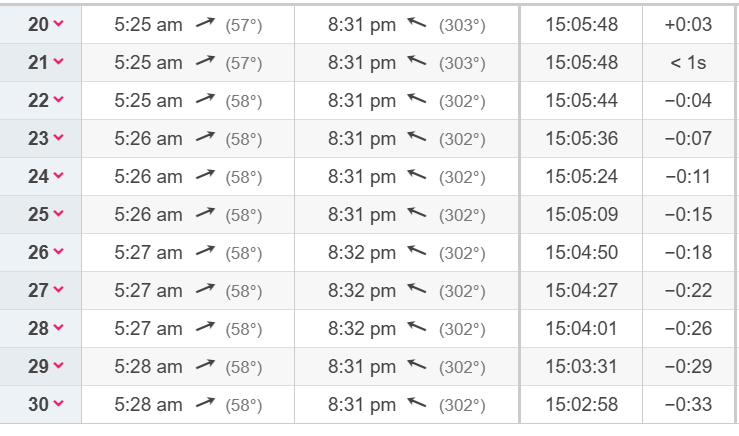Click sunrise arrow icon on day 28
739x436 pixels.
pos(205,326)
